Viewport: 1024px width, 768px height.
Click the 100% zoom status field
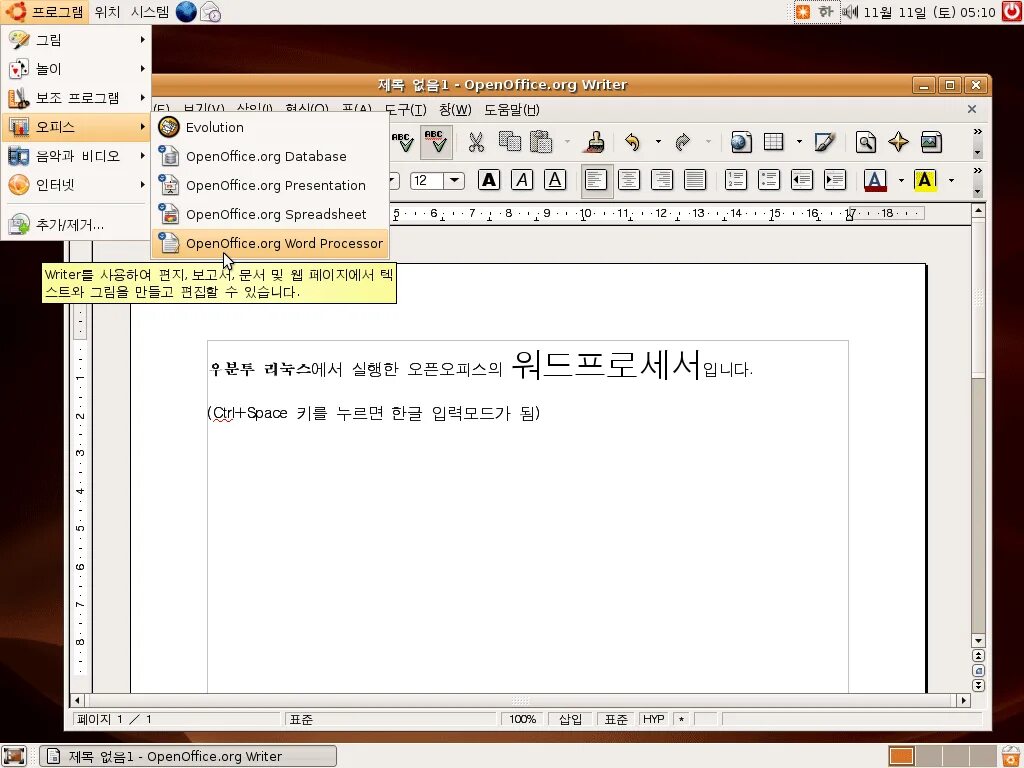(x=523, y=719)
